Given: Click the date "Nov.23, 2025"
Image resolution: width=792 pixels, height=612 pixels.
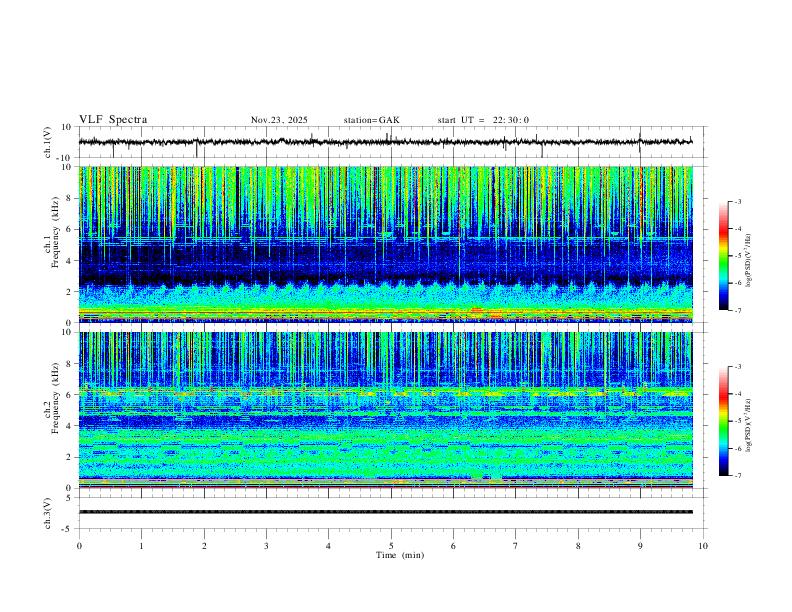Looking at the screenshot, I should coord(279,120).
